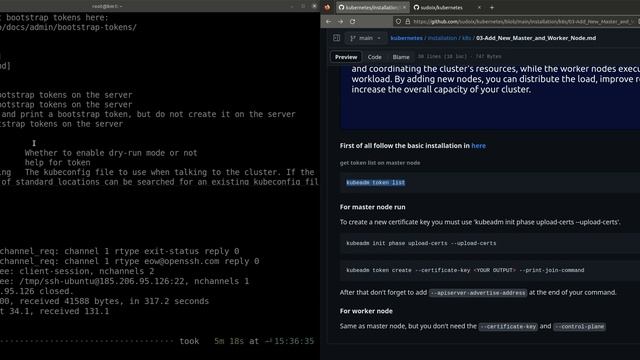Click the 'kubeadm token create --certificate-key' command
The height and width of the screenshot is (360, 640).
465,270
